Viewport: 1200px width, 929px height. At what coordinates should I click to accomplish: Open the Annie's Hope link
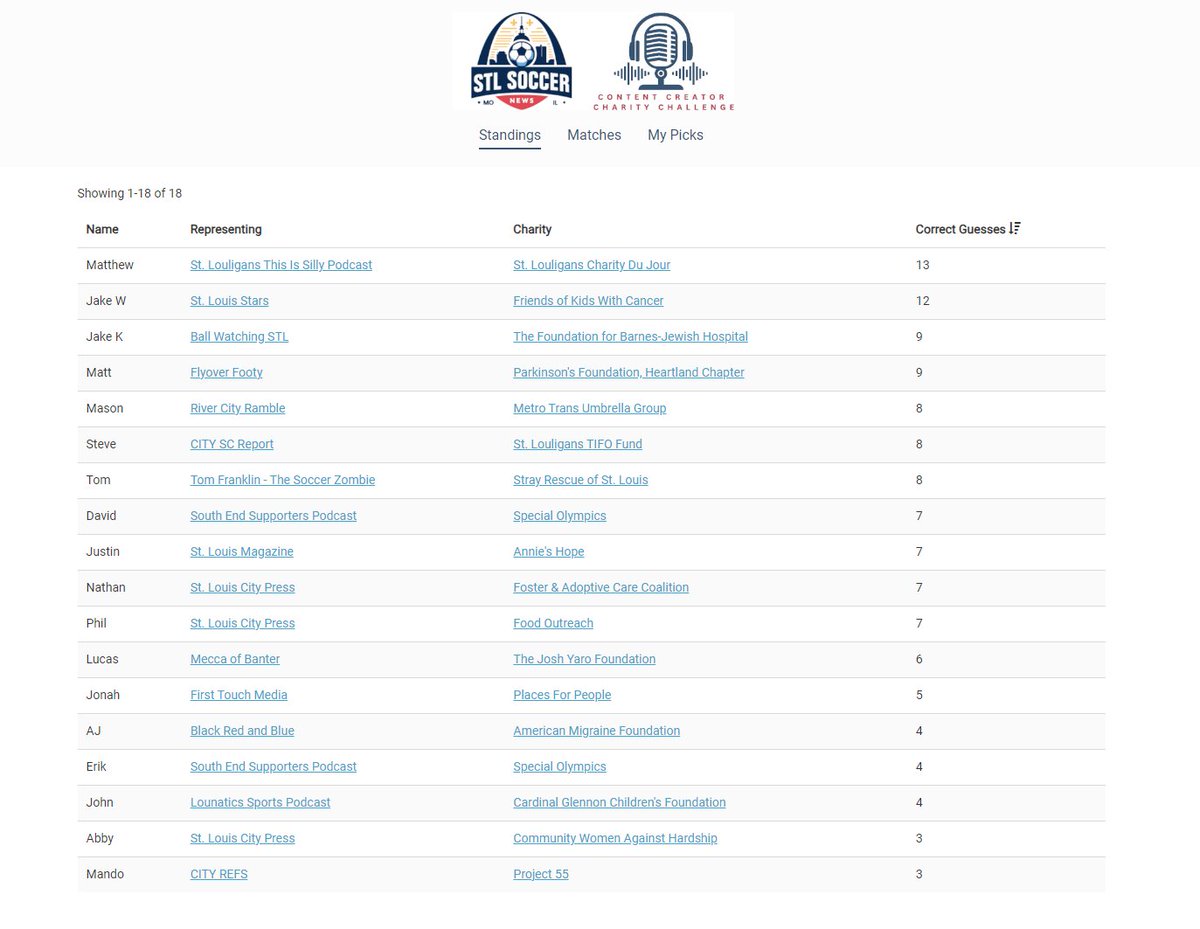click(x=549, y=552)
